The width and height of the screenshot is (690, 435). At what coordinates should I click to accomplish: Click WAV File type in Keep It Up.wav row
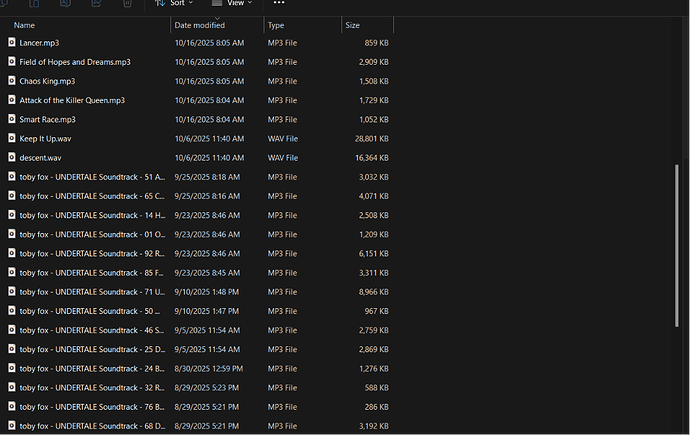tap(283, 139)
